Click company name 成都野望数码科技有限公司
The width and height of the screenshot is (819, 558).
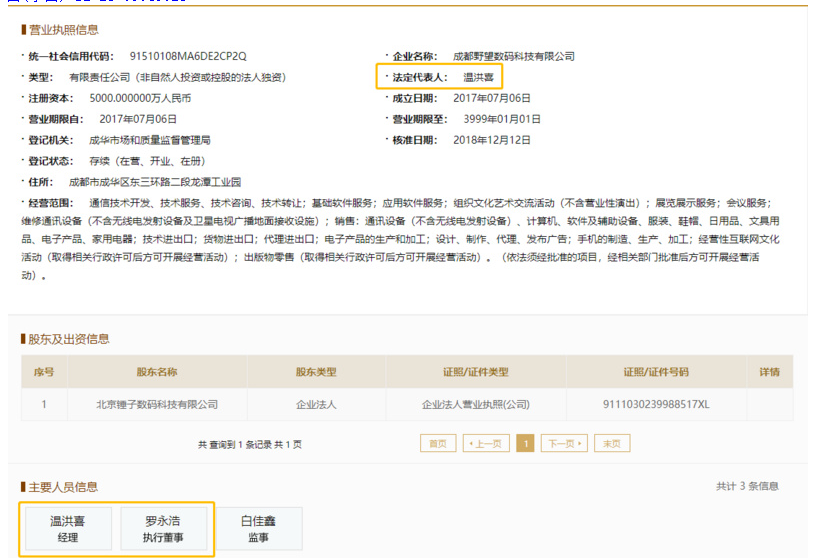coord(513,56)
